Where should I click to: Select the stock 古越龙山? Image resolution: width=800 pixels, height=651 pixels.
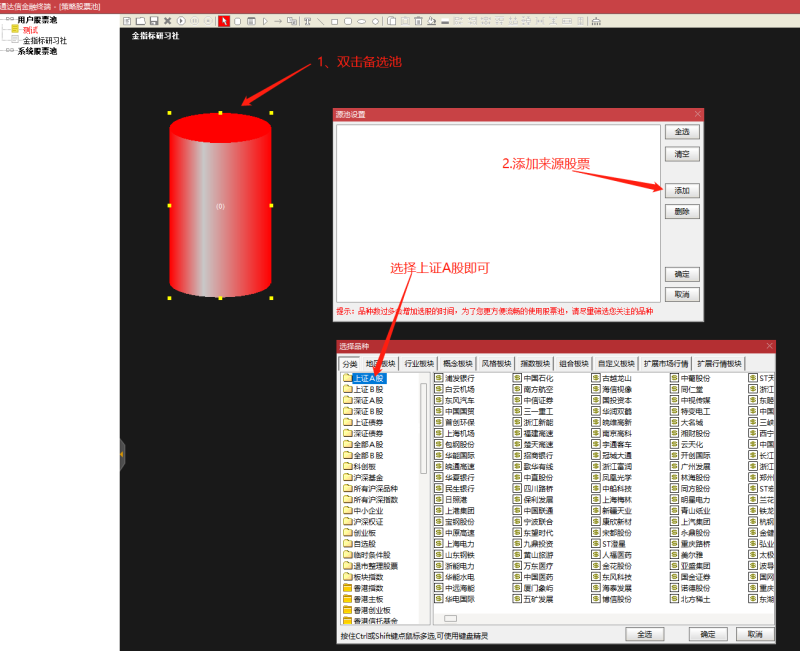tap(612, 379)
